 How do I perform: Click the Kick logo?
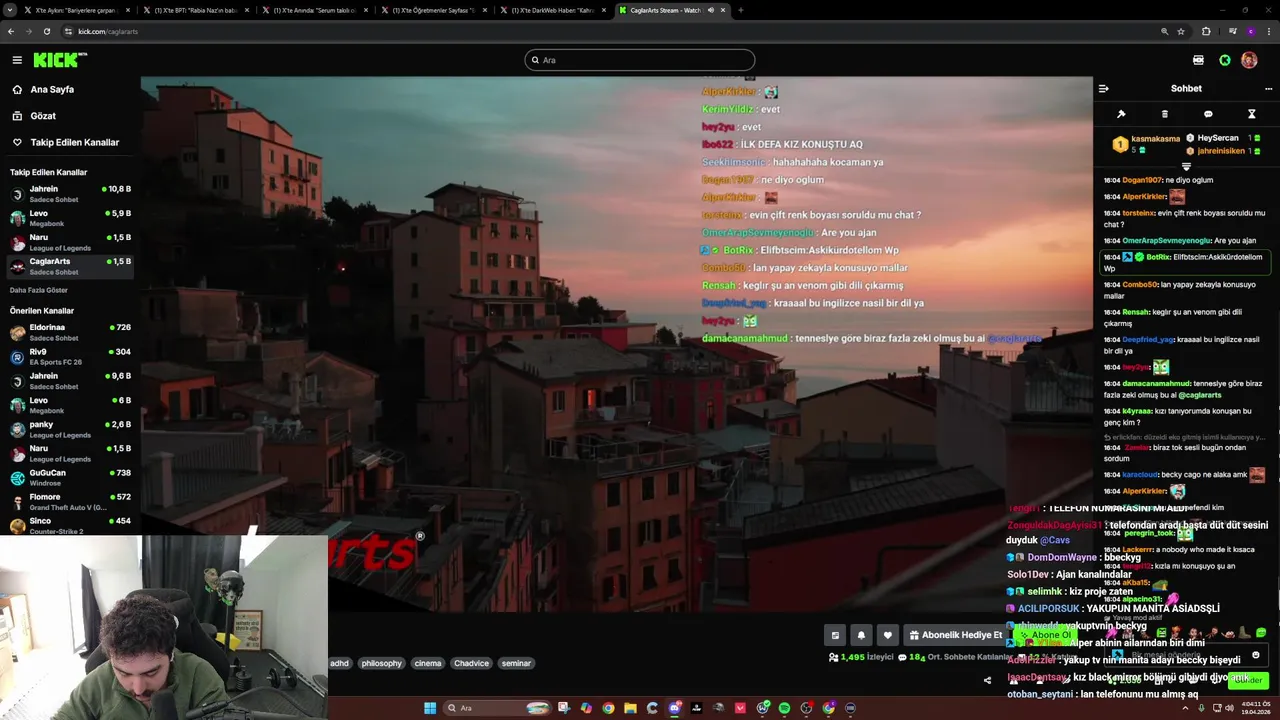[x=60, y=60]
